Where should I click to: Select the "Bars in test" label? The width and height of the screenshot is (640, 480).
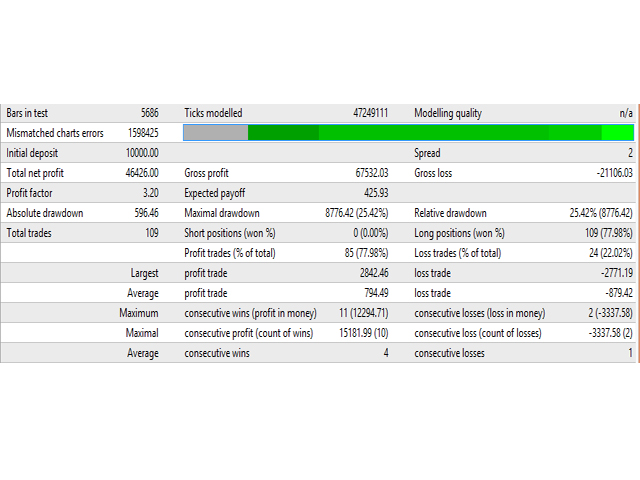pos(29,113)
